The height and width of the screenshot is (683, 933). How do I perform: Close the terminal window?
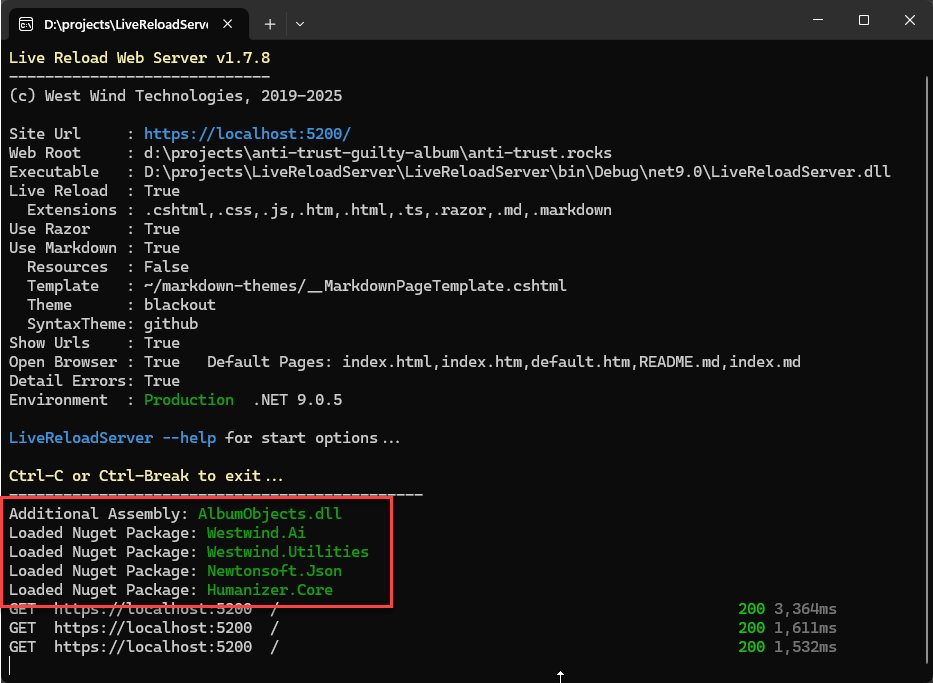click(x=910, y=20)
